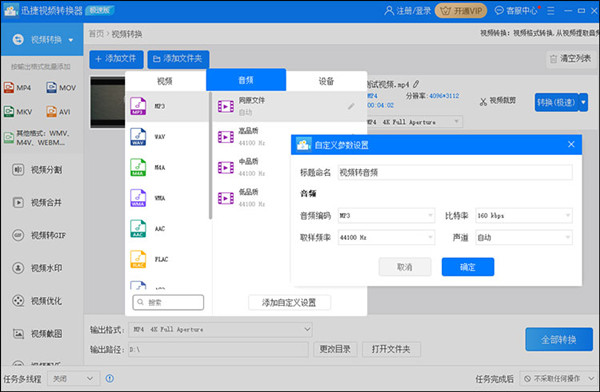Click the 开通VIP button
The height and width of the screenshot is (392, 600).
click(x=461, y=11)
